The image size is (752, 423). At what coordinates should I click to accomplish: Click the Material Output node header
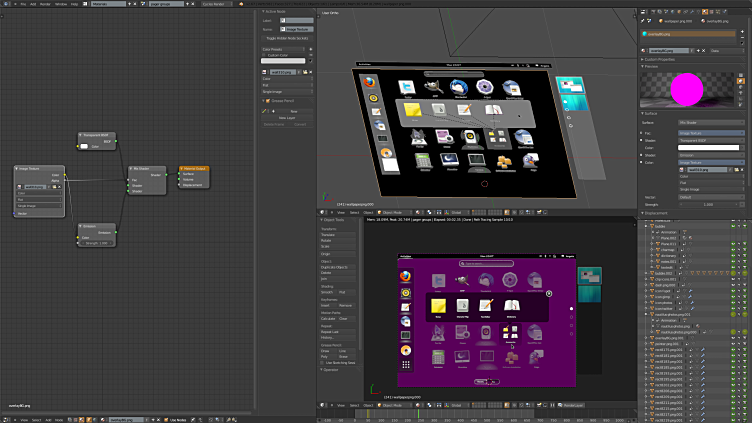click(194, 169)
